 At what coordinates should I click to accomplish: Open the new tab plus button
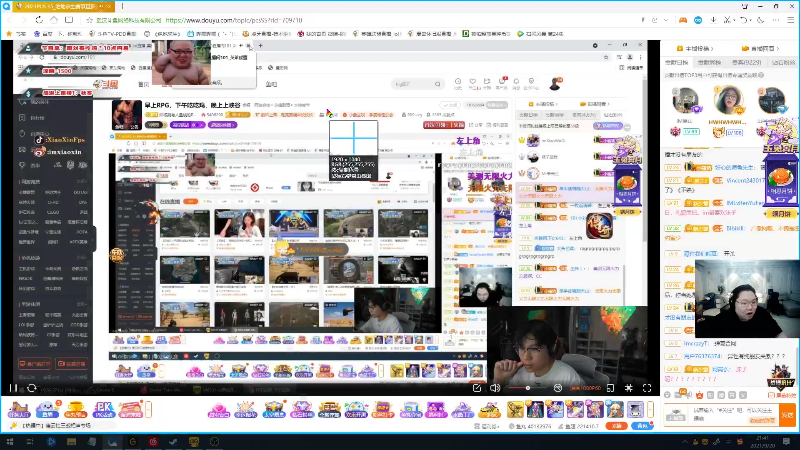(122, 6)
